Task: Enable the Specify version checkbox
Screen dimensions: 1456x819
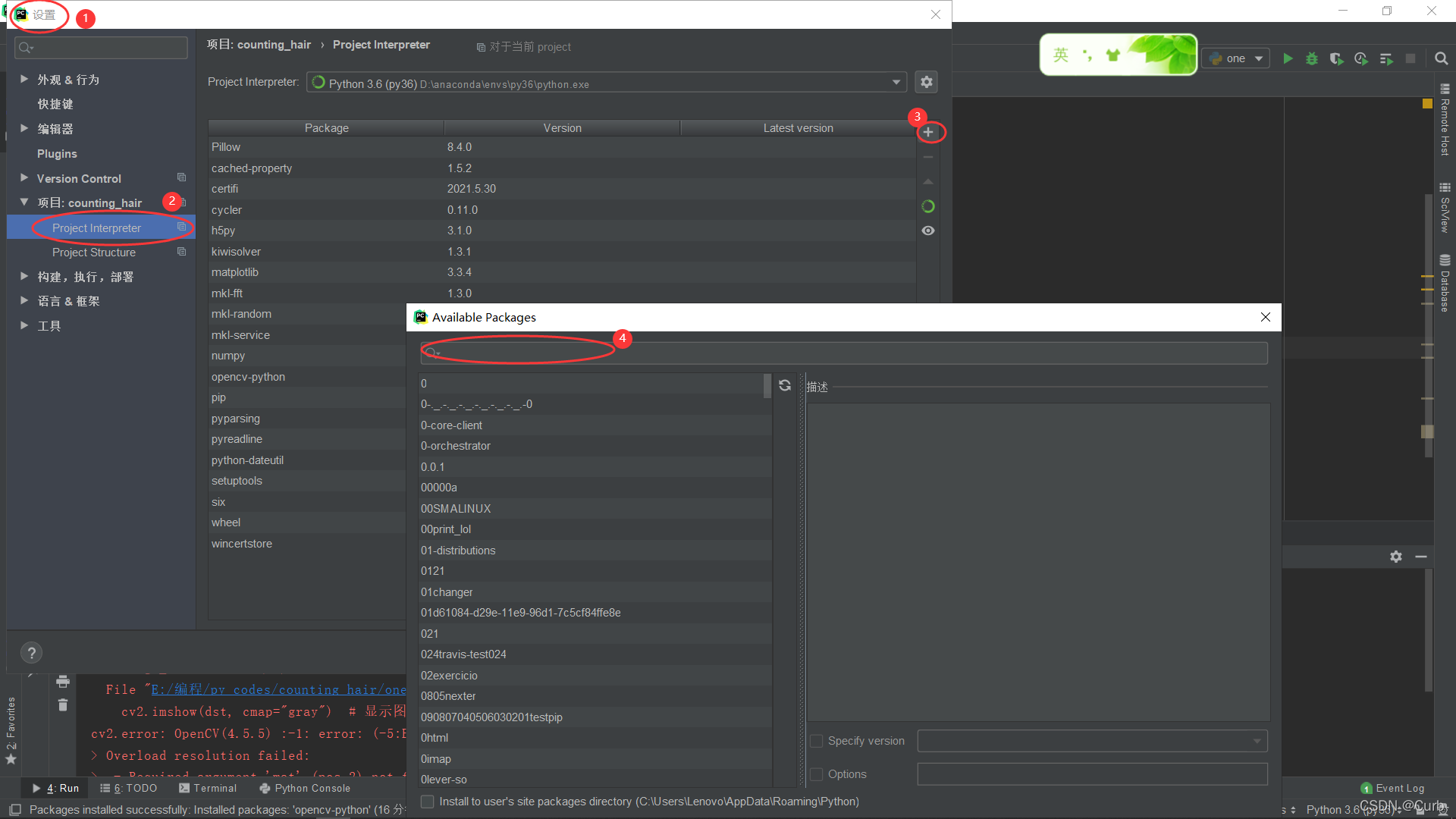Action: [x=817, y=741]
